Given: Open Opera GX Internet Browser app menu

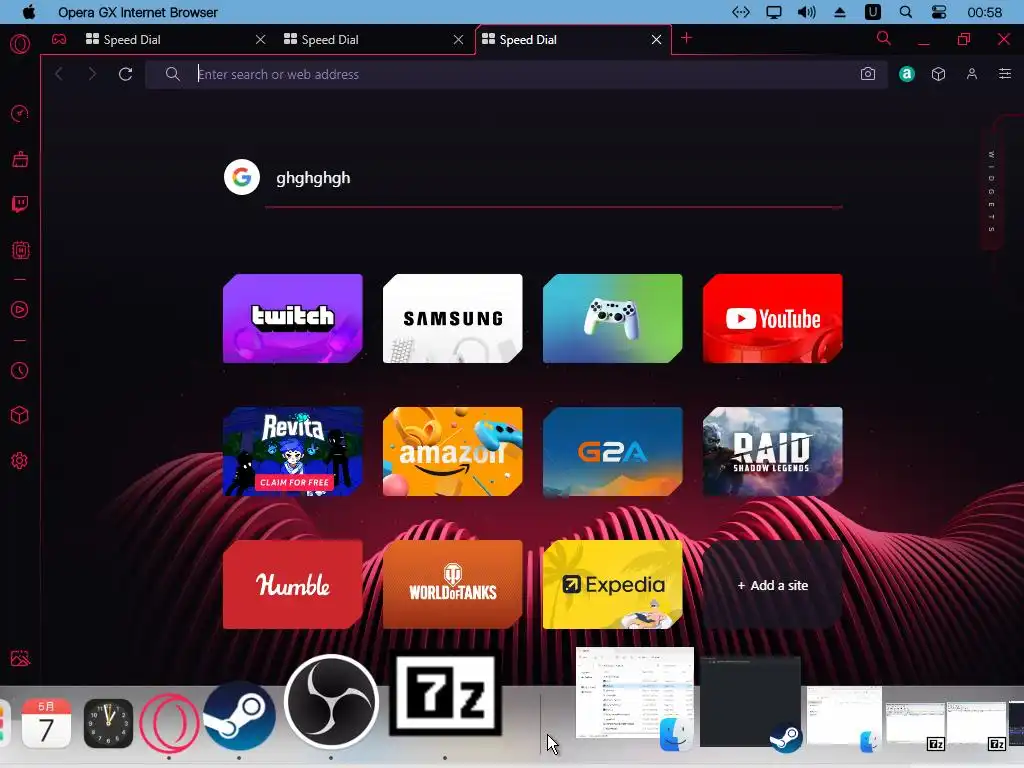Looking at the screenshot, I should pyautogui.click(x=138, y=12).
